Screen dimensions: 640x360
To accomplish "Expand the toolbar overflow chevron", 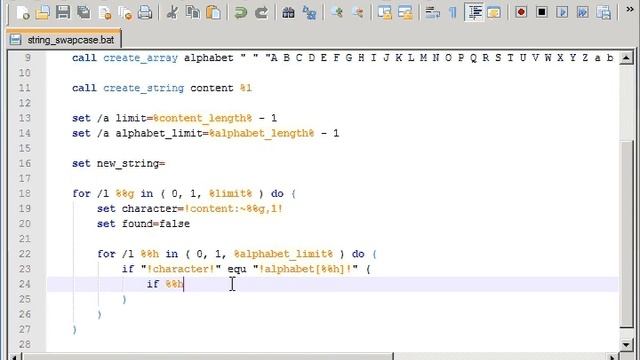I will click(x=630, y=9).
